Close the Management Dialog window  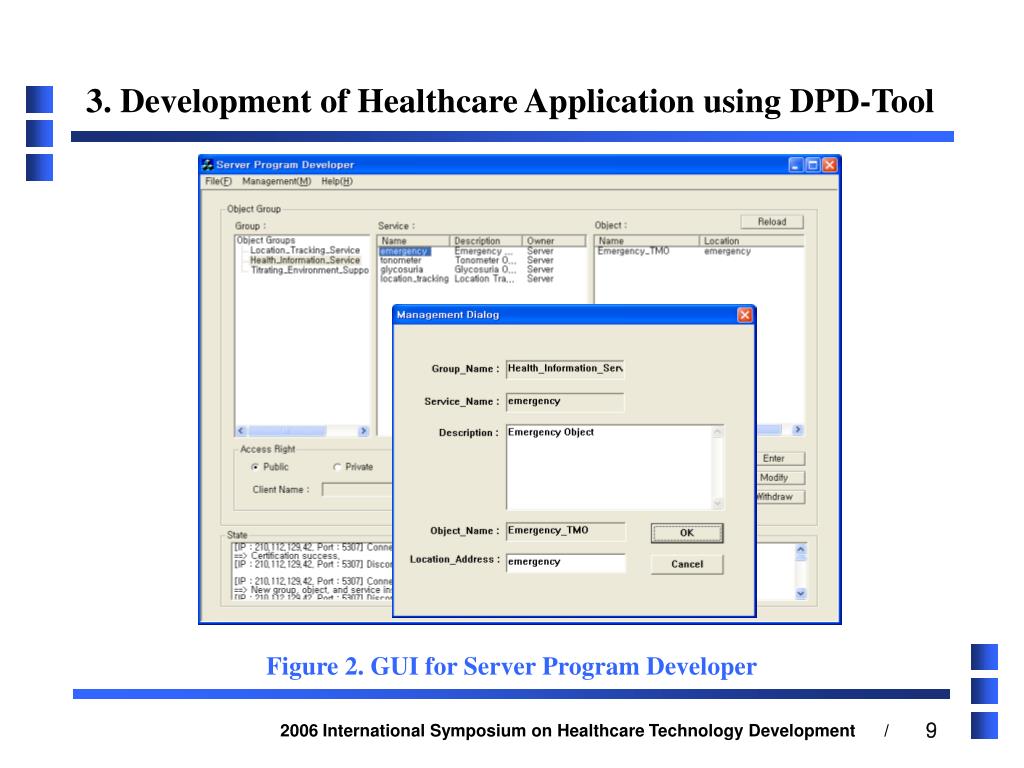click(744, 315)
